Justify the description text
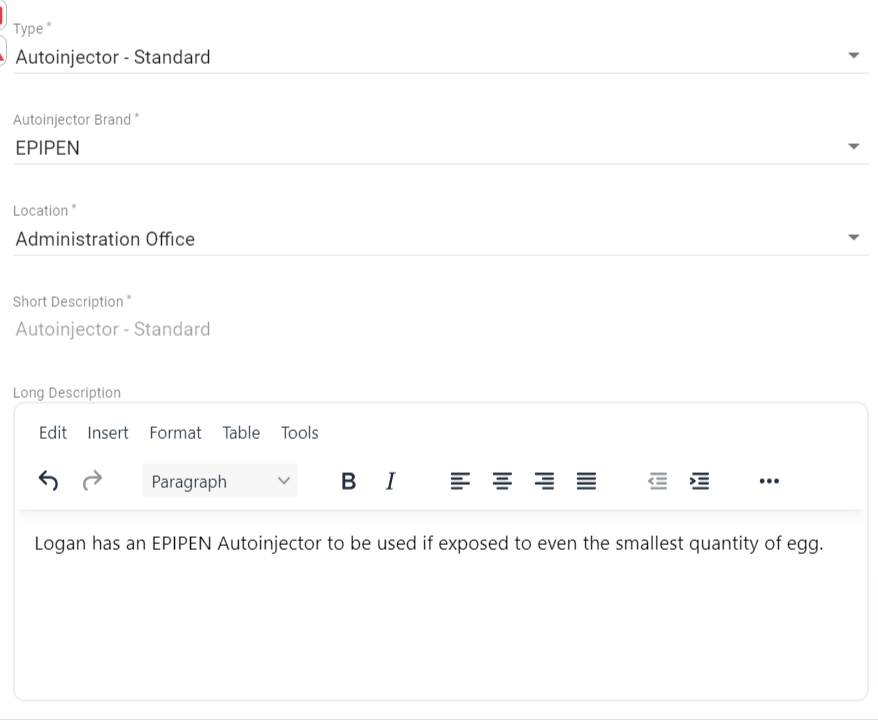 tap(586, 481)
